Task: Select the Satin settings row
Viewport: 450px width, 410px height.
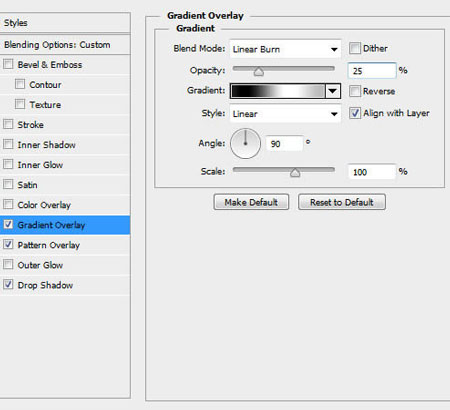Action: click(x=65, y=184)
